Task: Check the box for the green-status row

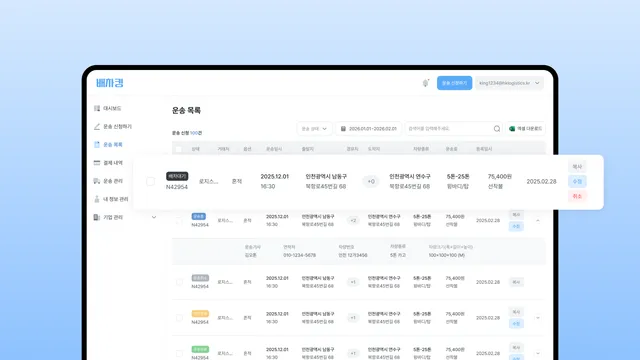Action: click(x=179, y=353)
